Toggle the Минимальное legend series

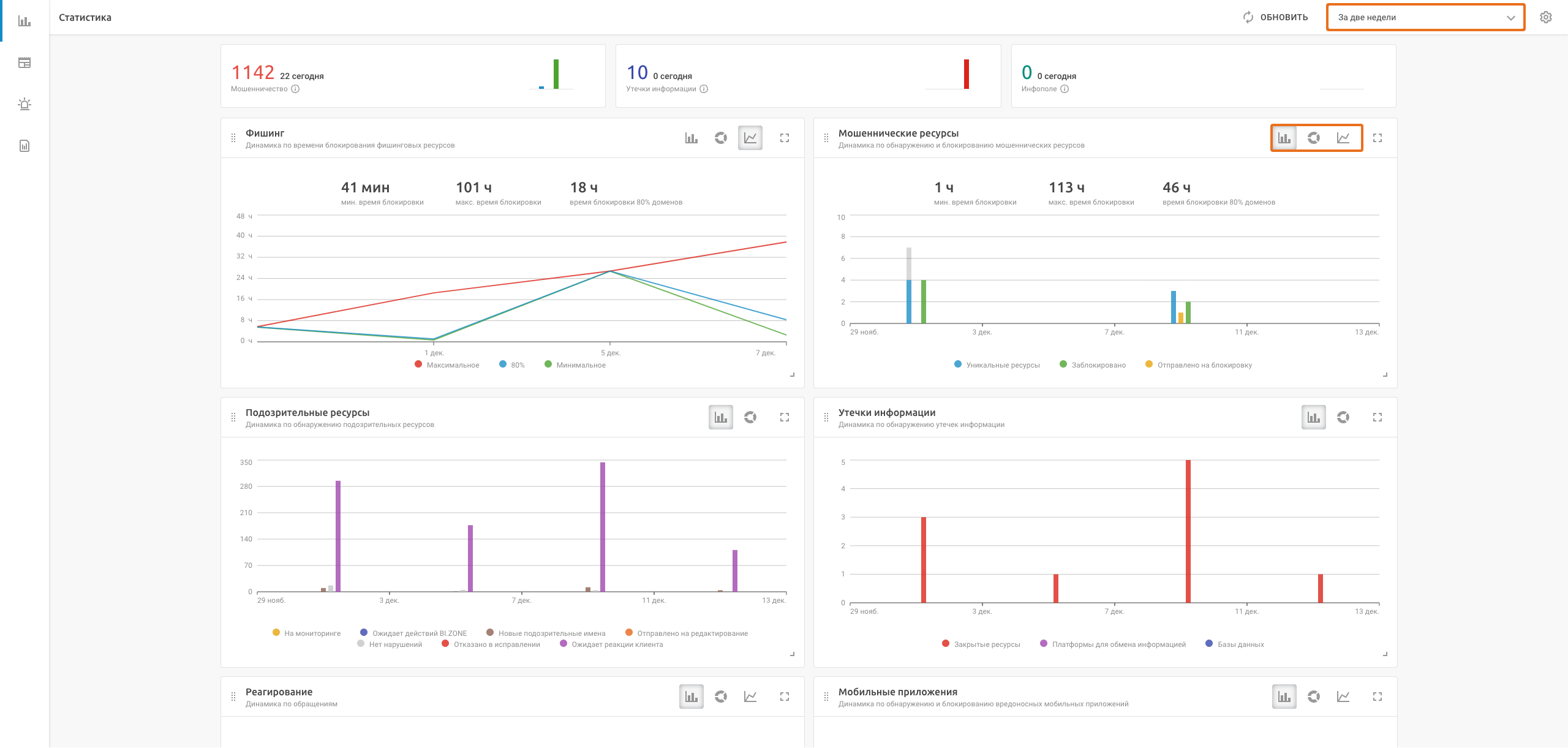tap(575, 365)
